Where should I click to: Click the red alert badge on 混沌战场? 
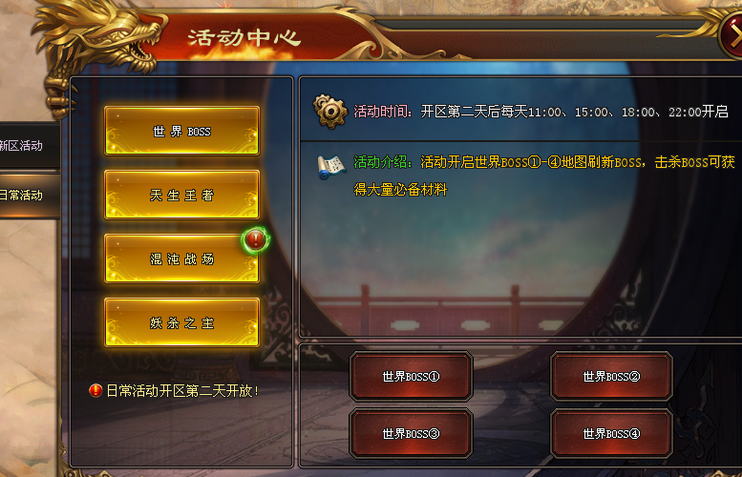pos(256,240)
